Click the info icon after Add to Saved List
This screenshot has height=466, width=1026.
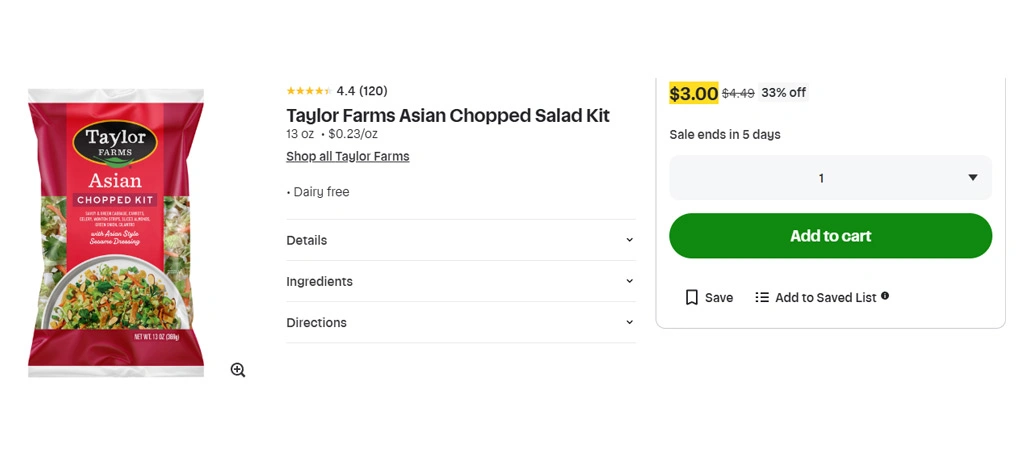click(x=885, y=296)
